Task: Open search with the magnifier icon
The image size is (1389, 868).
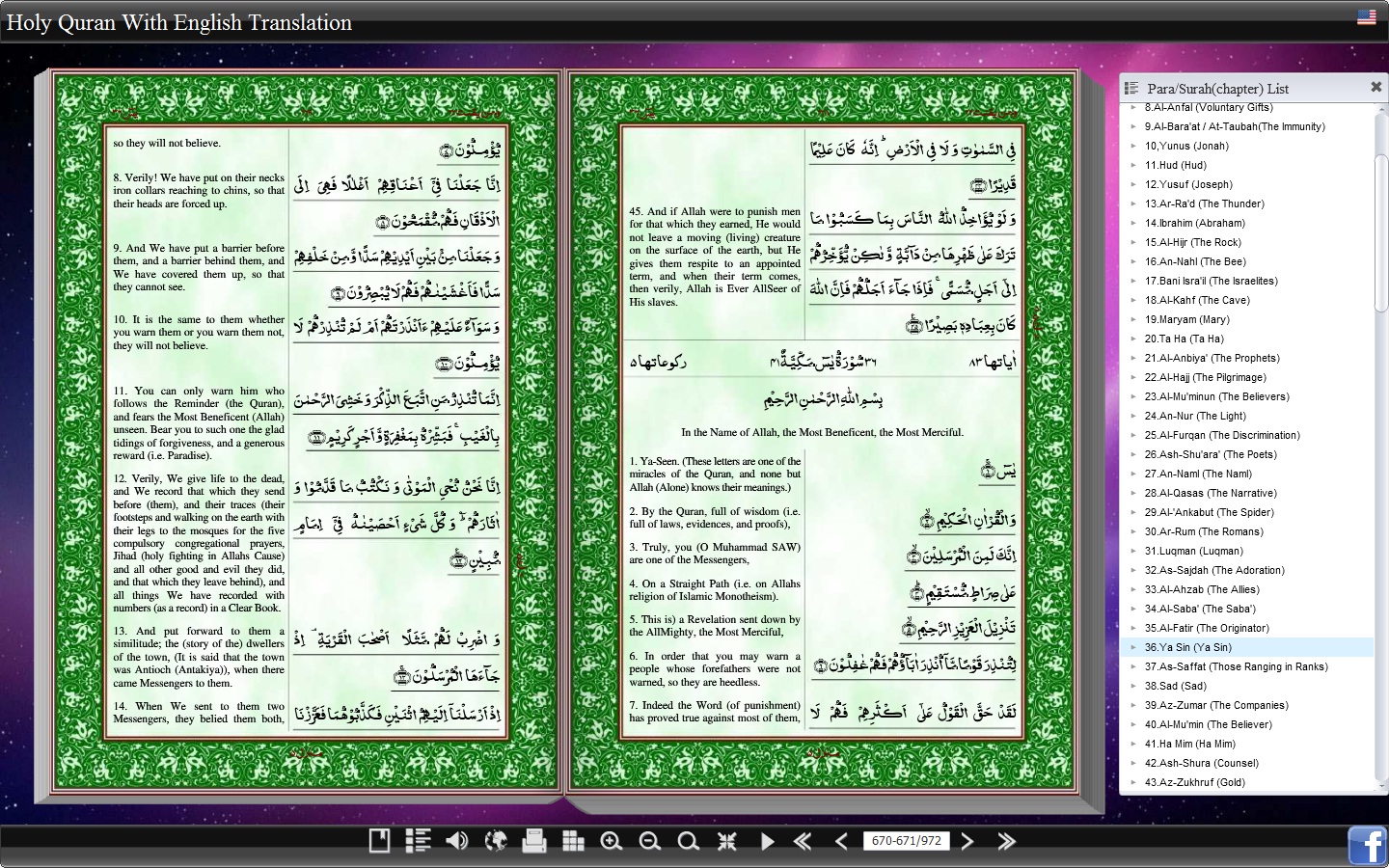Action: pyautogui.click(x=688, y=841)
